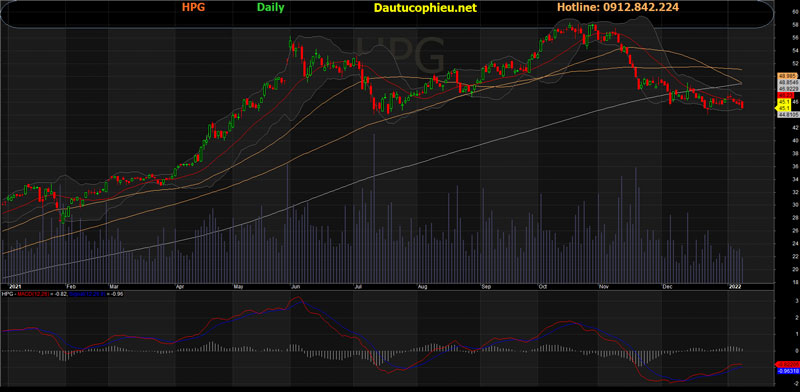Image resolution: width=800 pixels, height=392 pixels.
Task: Click the 30 price axis label
Action: pos(795,205)
